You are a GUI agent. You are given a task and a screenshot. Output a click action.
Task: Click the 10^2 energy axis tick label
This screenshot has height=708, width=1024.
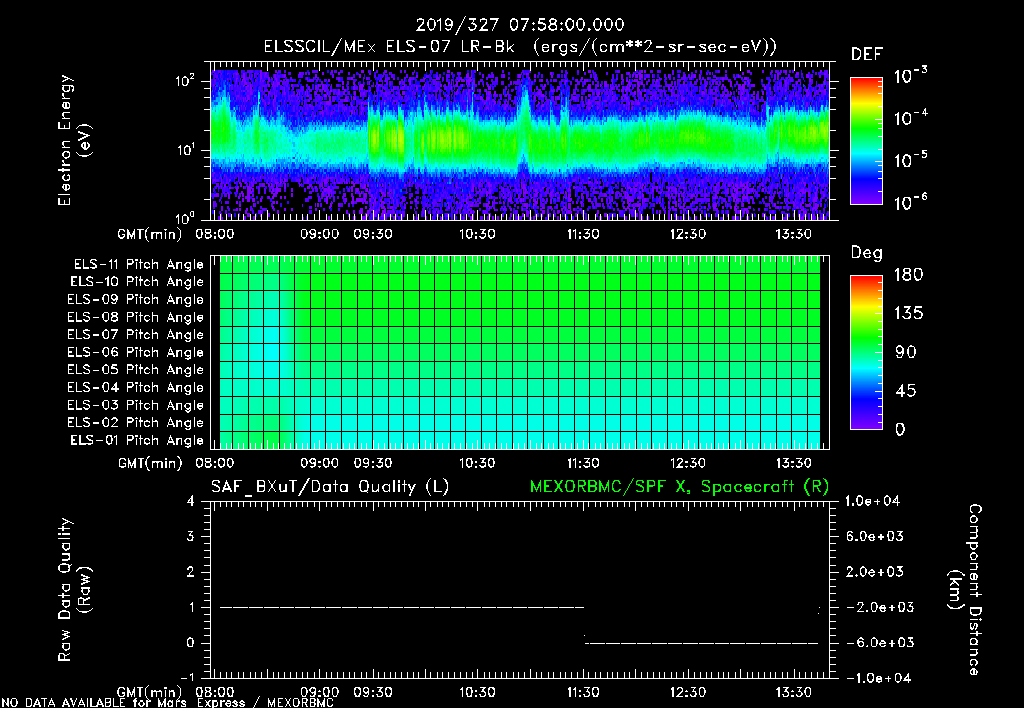[x=185, y=81]
